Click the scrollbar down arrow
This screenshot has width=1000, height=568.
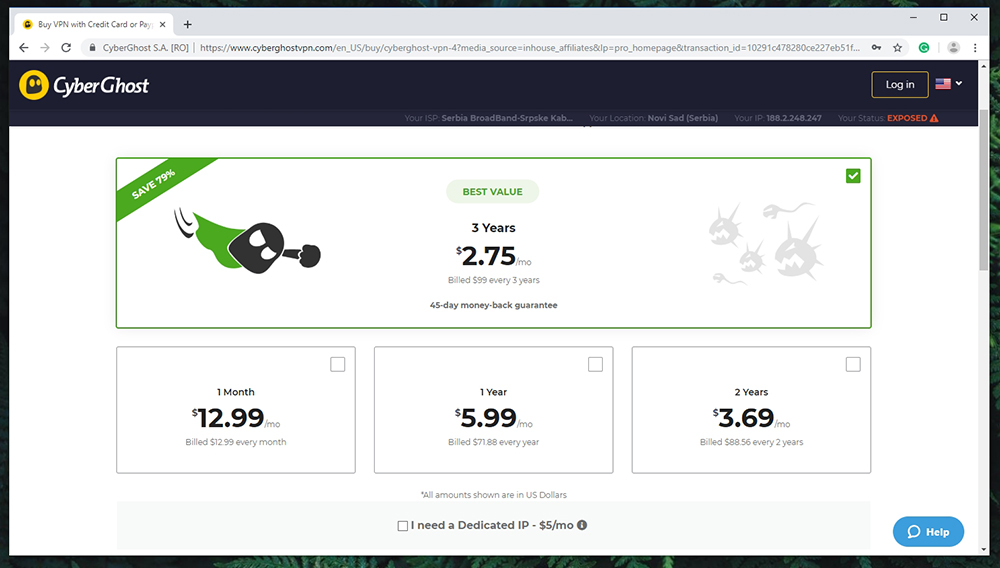click(983, 549)
